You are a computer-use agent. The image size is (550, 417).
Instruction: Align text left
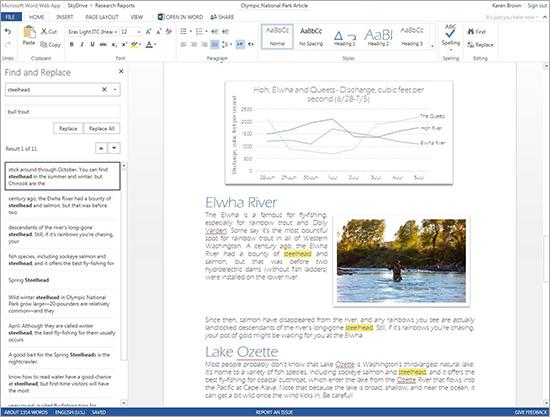coord(183,45)
